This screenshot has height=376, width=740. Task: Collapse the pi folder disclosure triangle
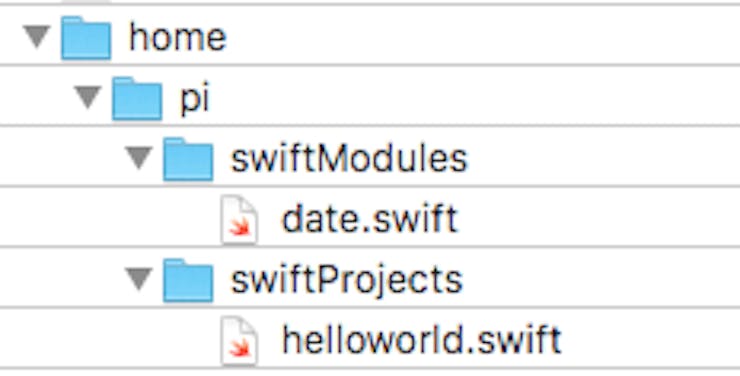click(x=88, y=98)
